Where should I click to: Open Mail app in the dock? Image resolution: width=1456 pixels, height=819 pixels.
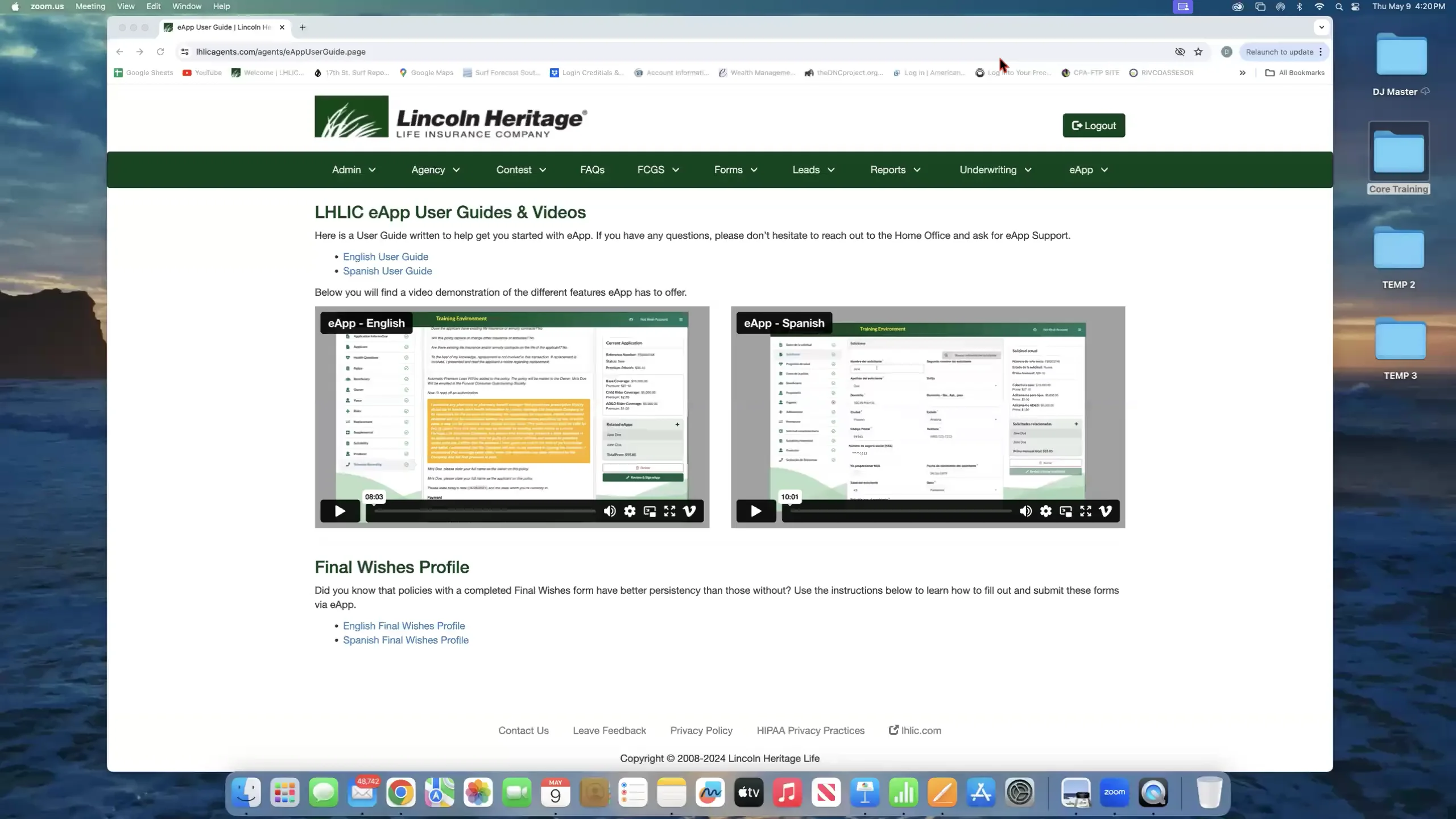(x=362, y=792)
